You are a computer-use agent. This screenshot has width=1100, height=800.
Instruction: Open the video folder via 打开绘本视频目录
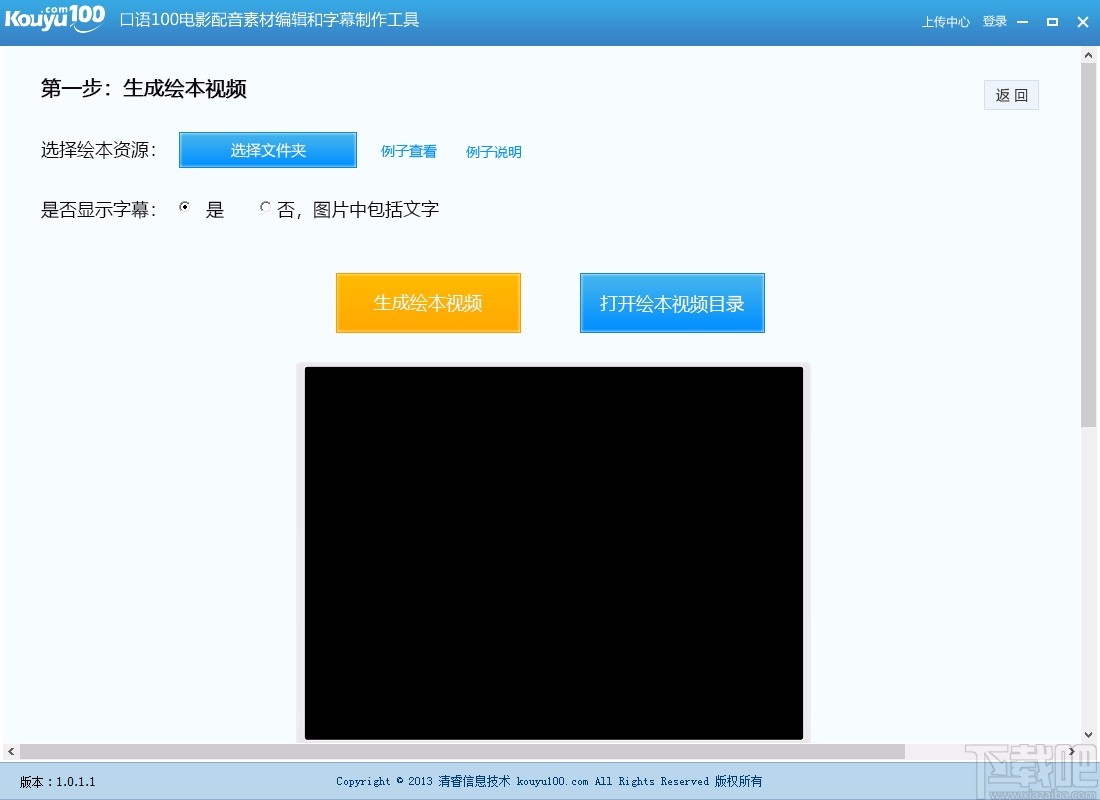(x=672, y=302)
